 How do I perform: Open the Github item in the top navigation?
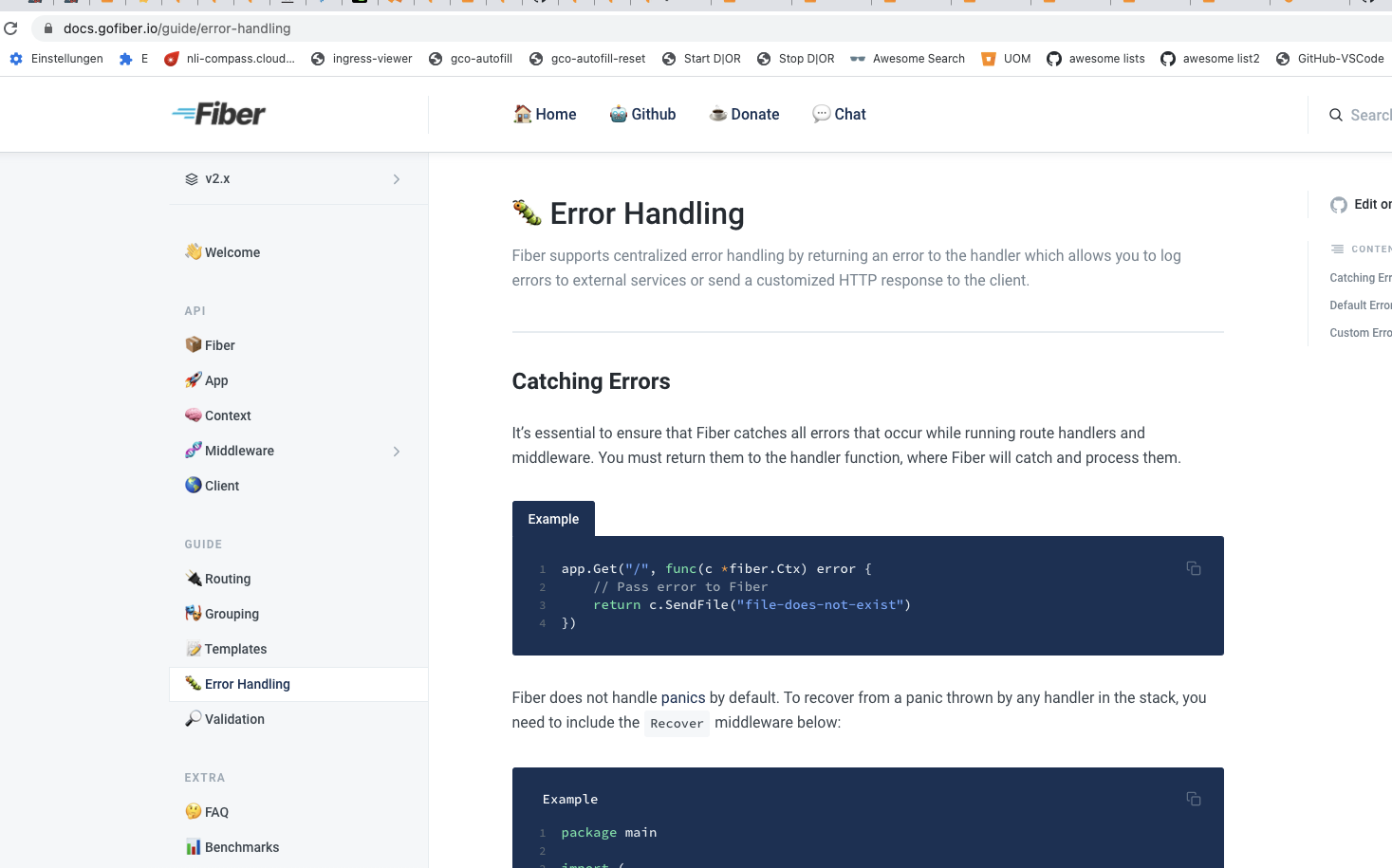642,114
